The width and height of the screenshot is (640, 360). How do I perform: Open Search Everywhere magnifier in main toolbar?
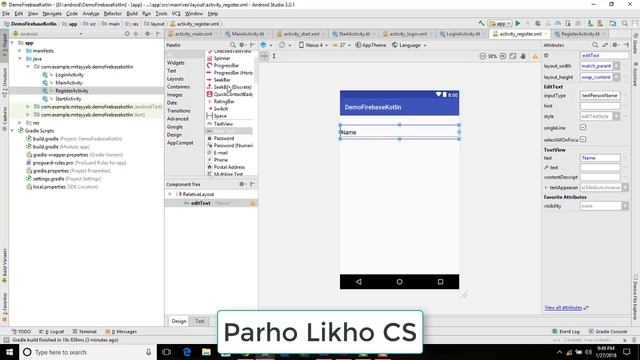click(x=625, y=24)
